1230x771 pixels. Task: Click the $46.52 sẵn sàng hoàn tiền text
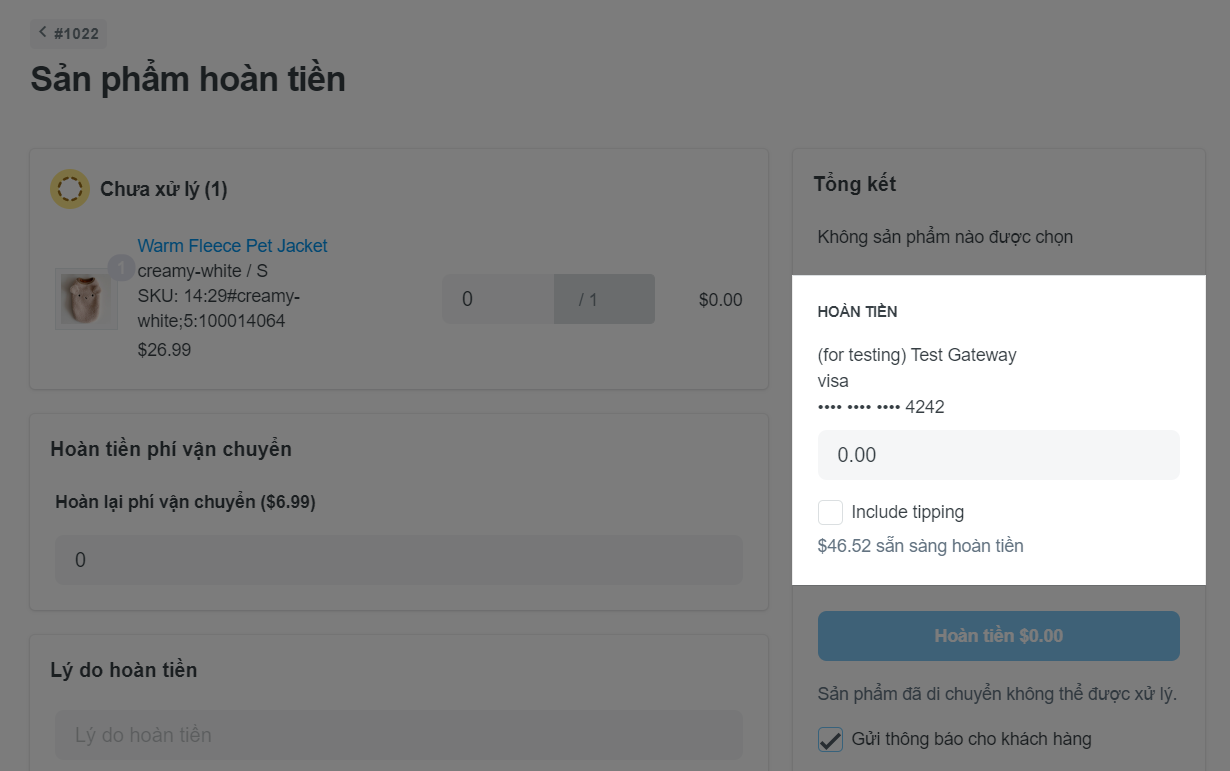(920, 546)
